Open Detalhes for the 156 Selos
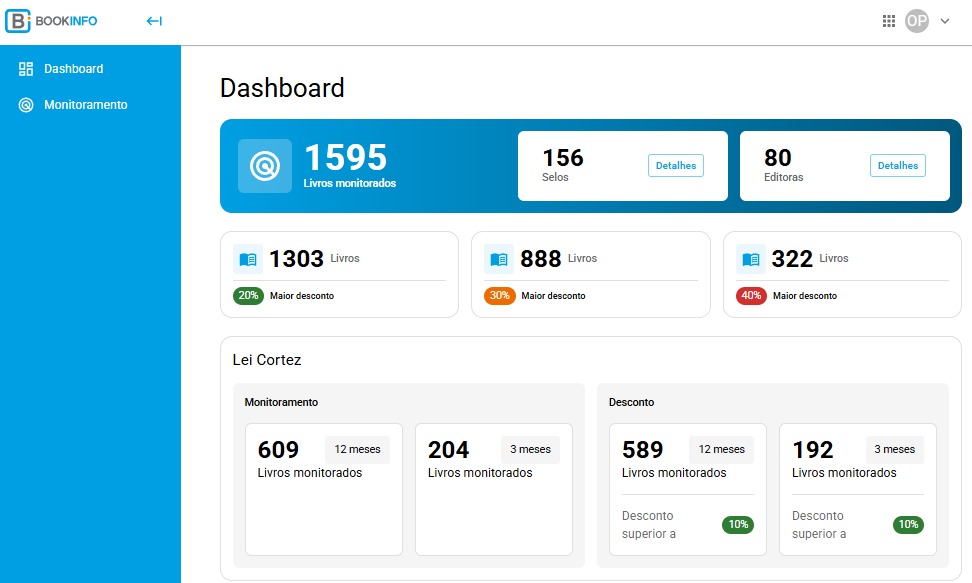 tap(676, 166)
